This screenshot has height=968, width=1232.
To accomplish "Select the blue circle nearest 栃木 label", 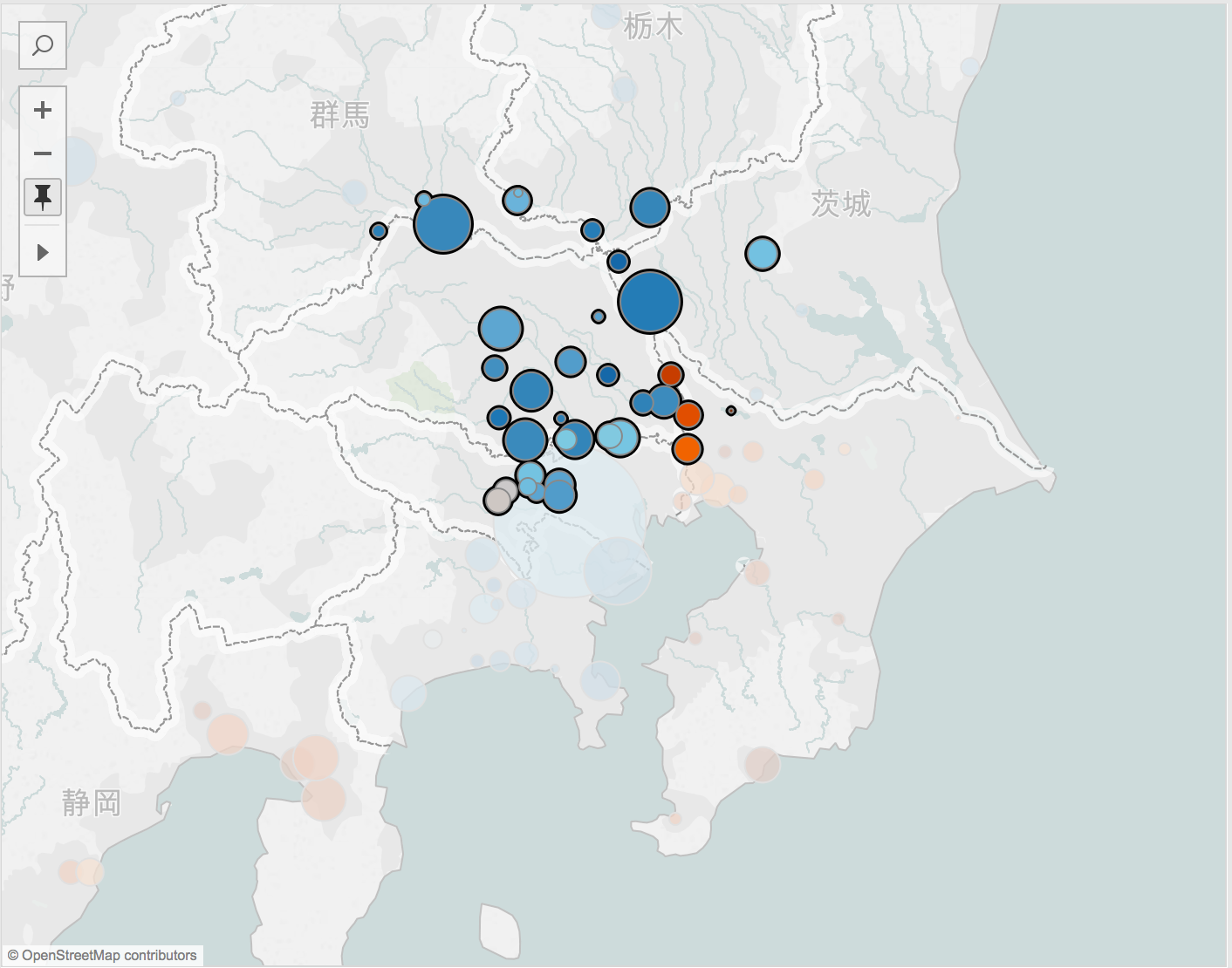I will tap(650, 208).
